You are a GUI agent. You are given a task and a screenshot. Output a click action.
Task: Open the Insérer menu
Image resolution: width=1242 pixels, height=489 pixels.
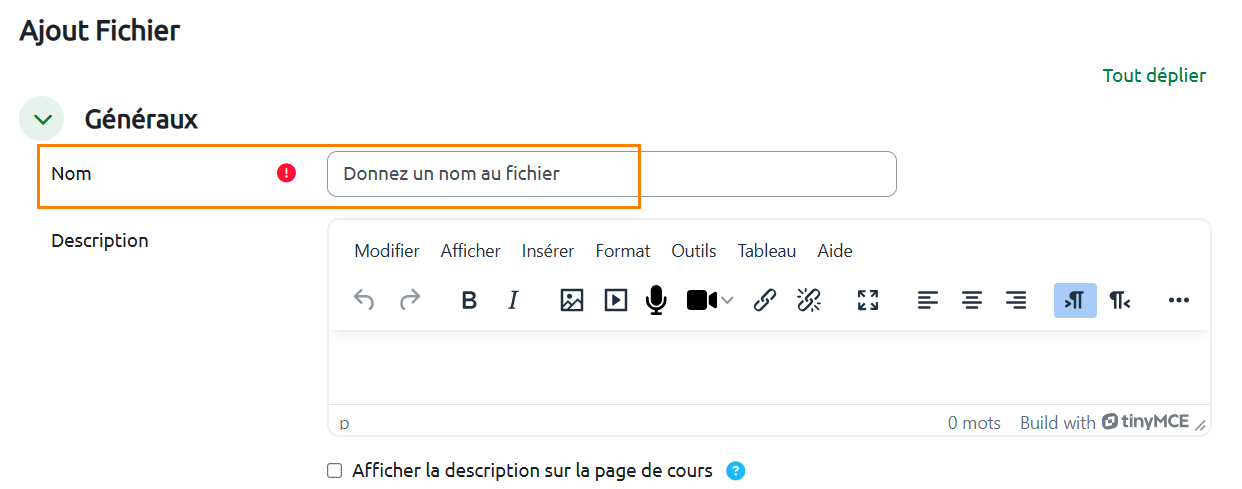point(547,251)
